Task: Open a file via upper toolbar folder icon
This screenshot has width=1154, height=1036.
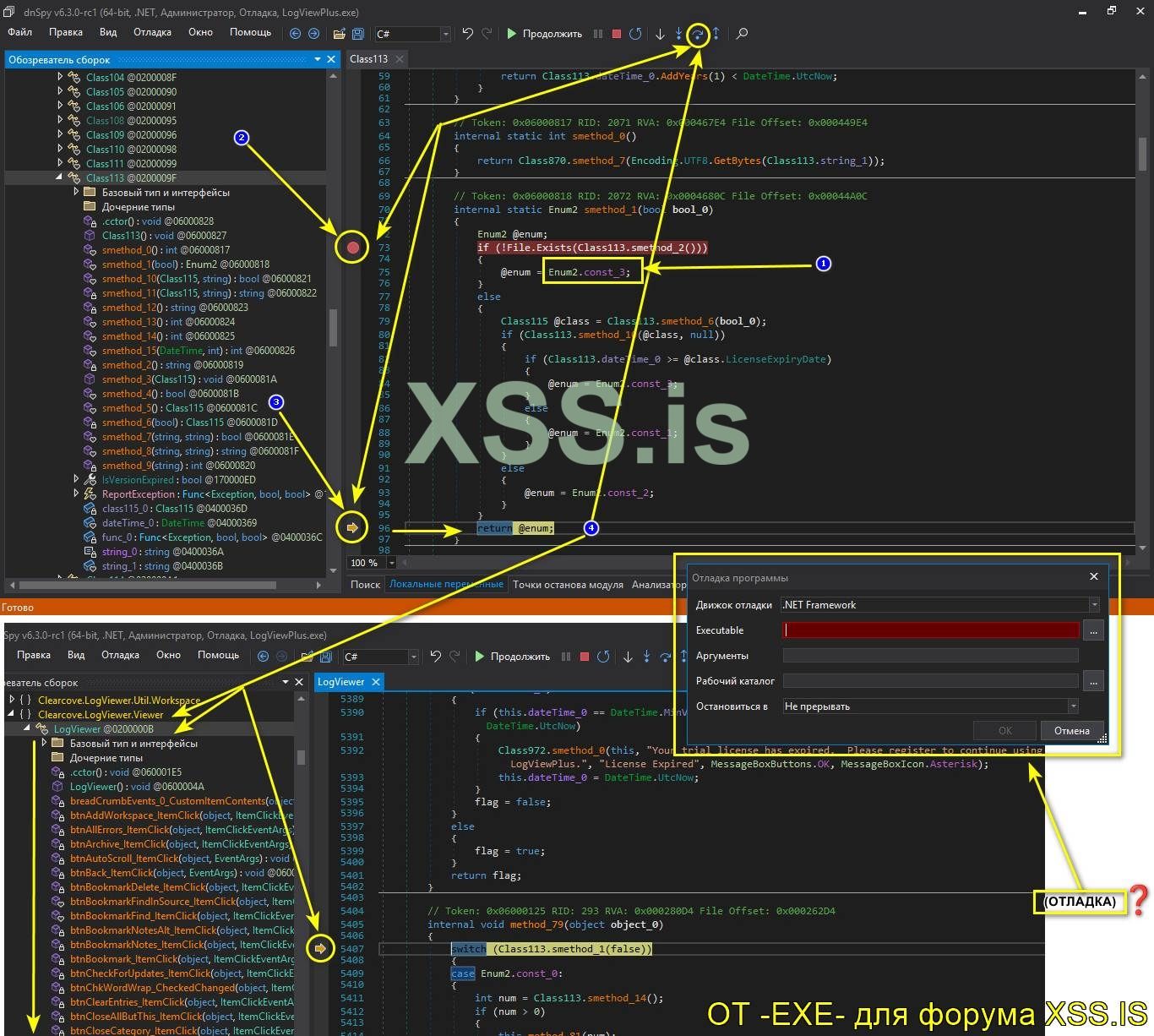Action: click(x=339, y=34)
